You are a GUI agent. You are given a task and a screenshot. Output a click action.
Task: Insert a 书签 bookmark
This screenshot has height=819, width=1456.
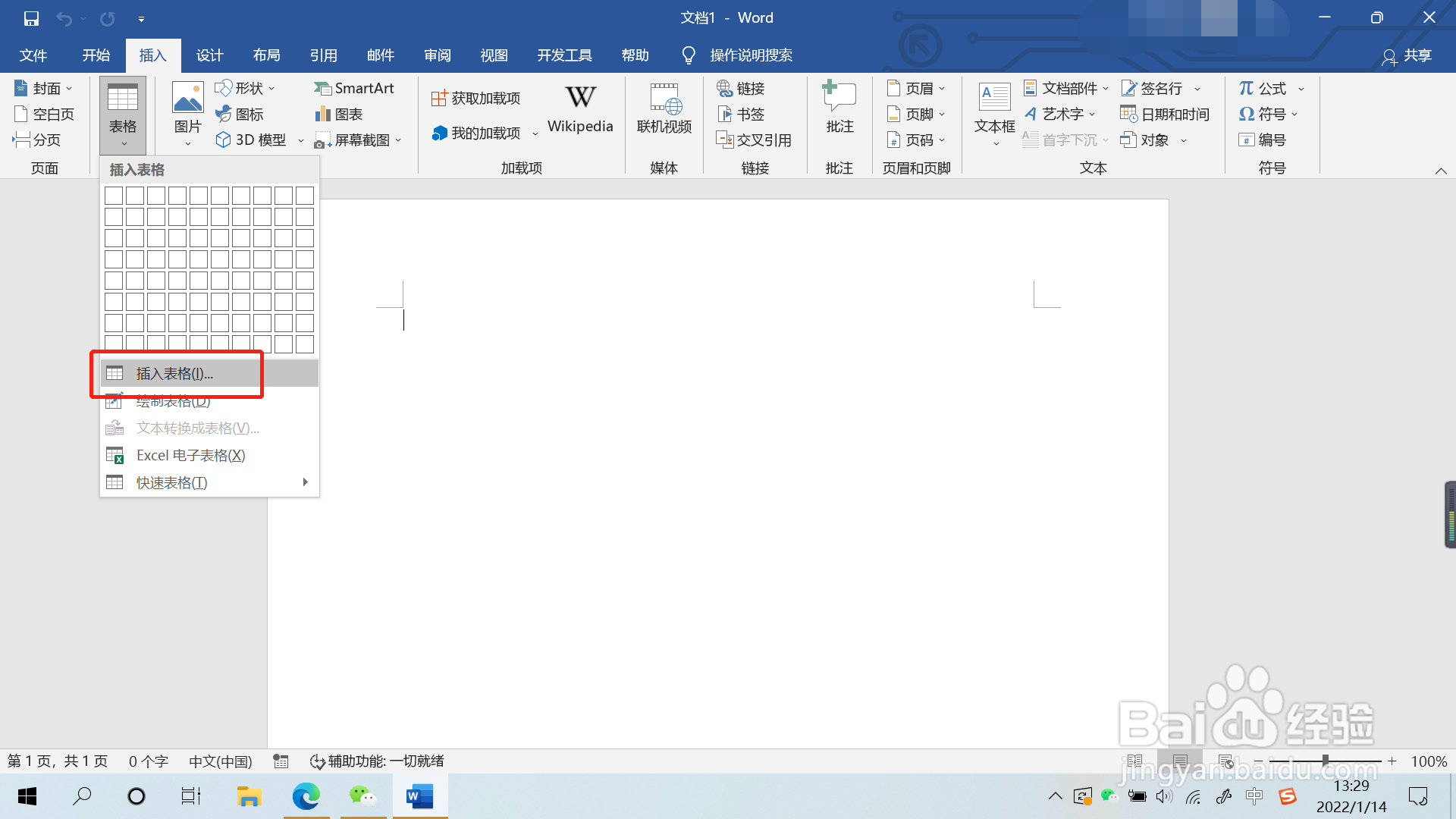tap(742, 115)
